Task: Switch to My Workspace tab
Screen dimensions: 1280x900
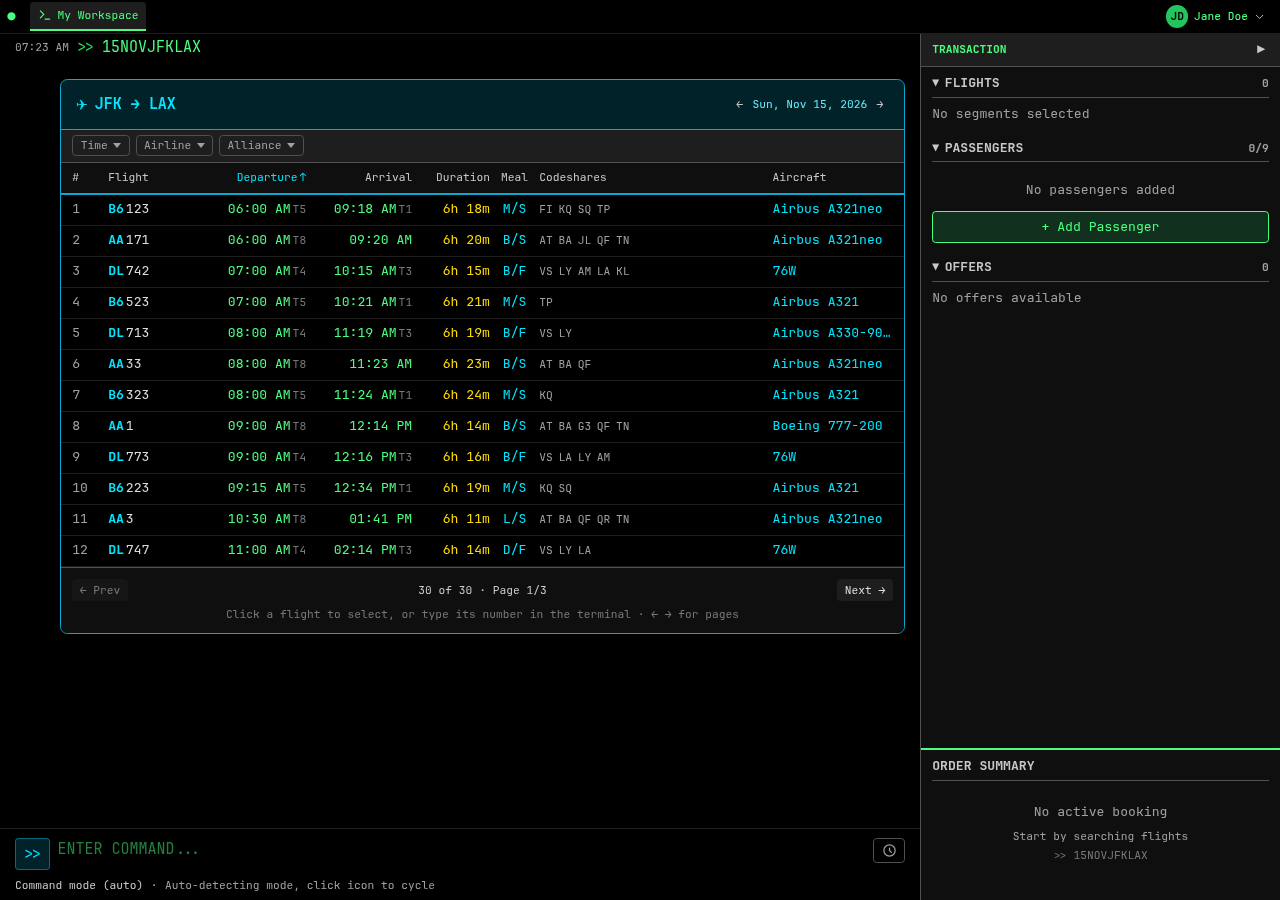Action: click(x=88, y=16)
